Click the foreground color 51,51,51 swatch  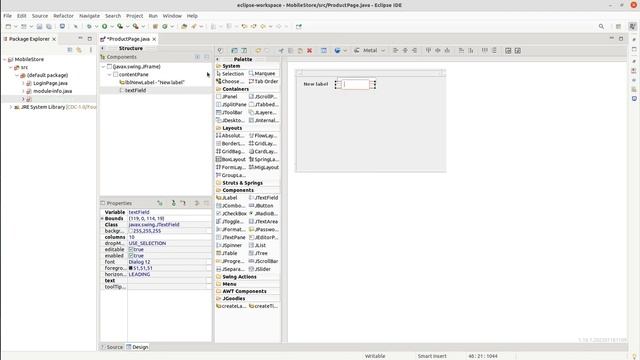[131, 268]
